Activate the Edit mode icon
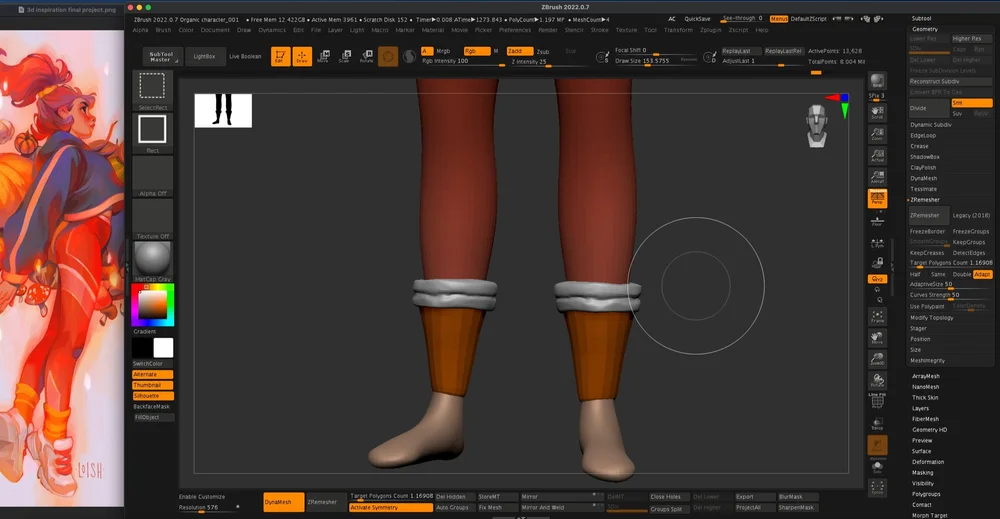1000x519 pixels. (281, 56)
